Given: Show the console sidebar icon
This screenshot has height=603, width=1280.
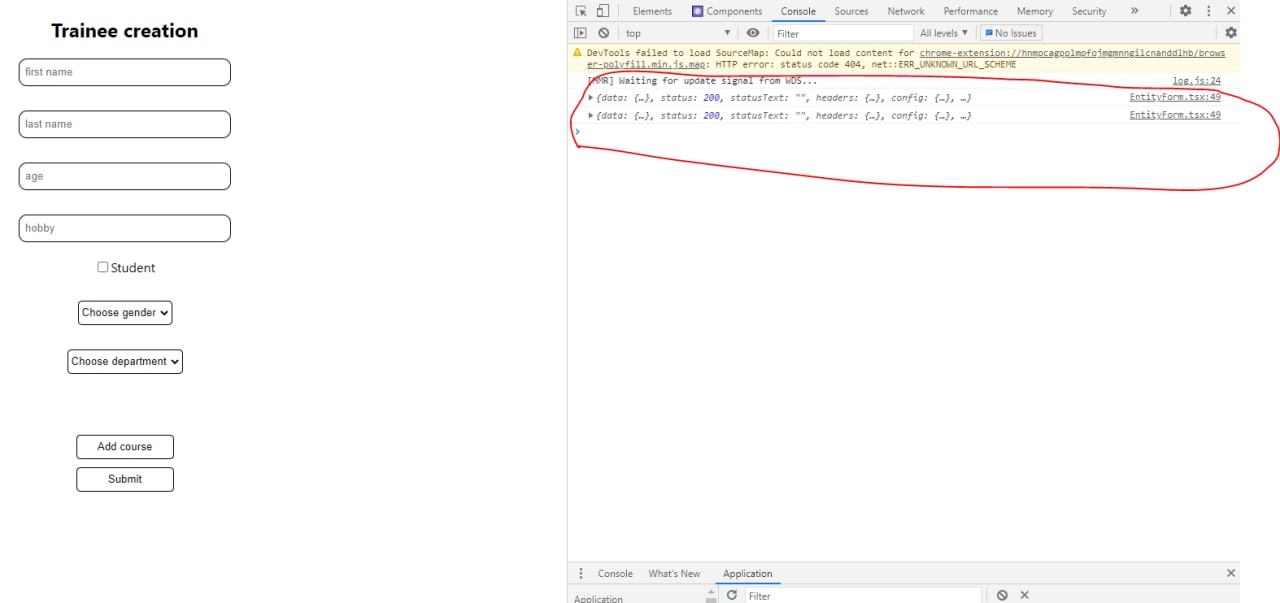Looking at the screenshot, I should 580,33.
